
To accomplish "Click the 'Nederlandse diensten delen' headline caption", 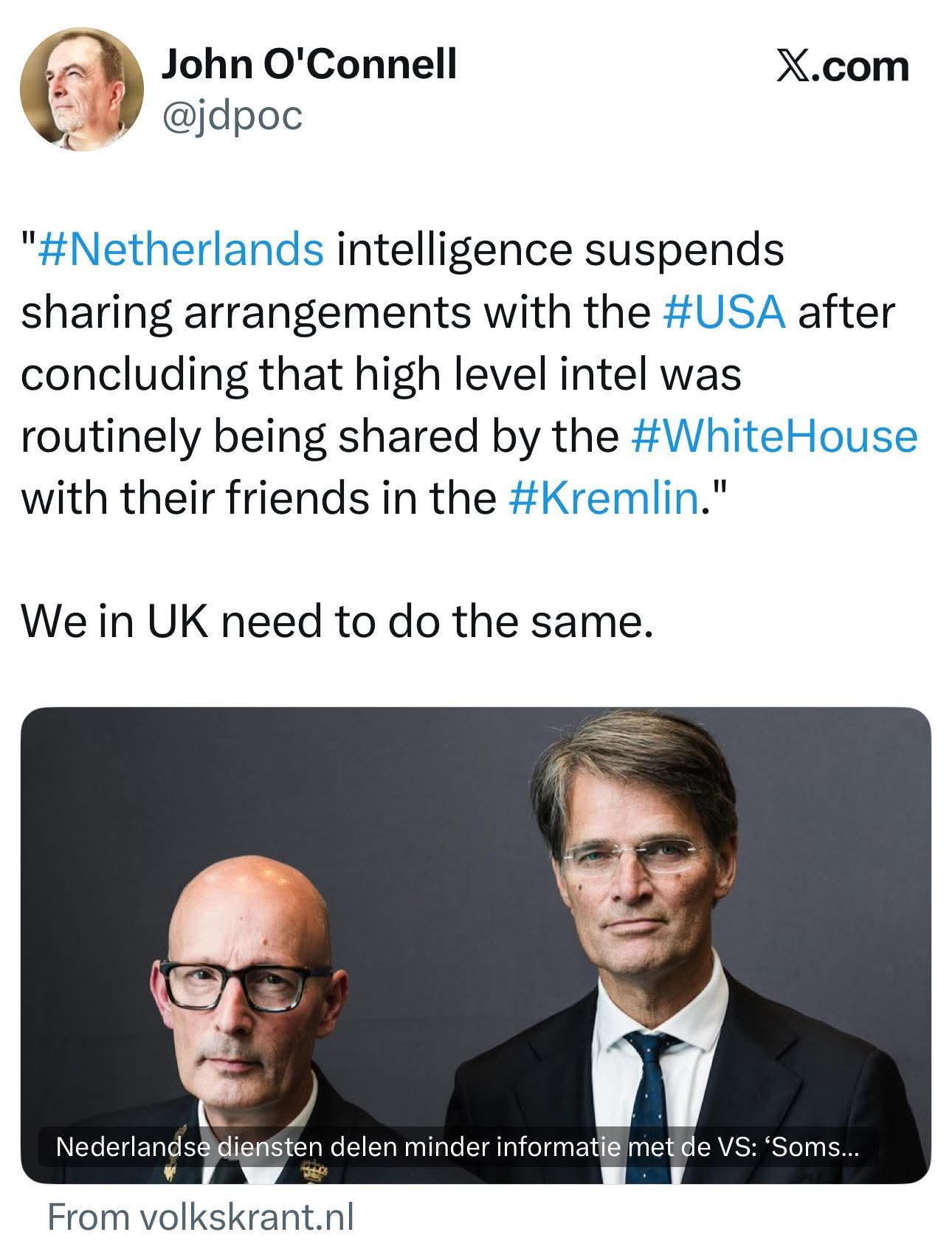I will tap(458, 1146).
